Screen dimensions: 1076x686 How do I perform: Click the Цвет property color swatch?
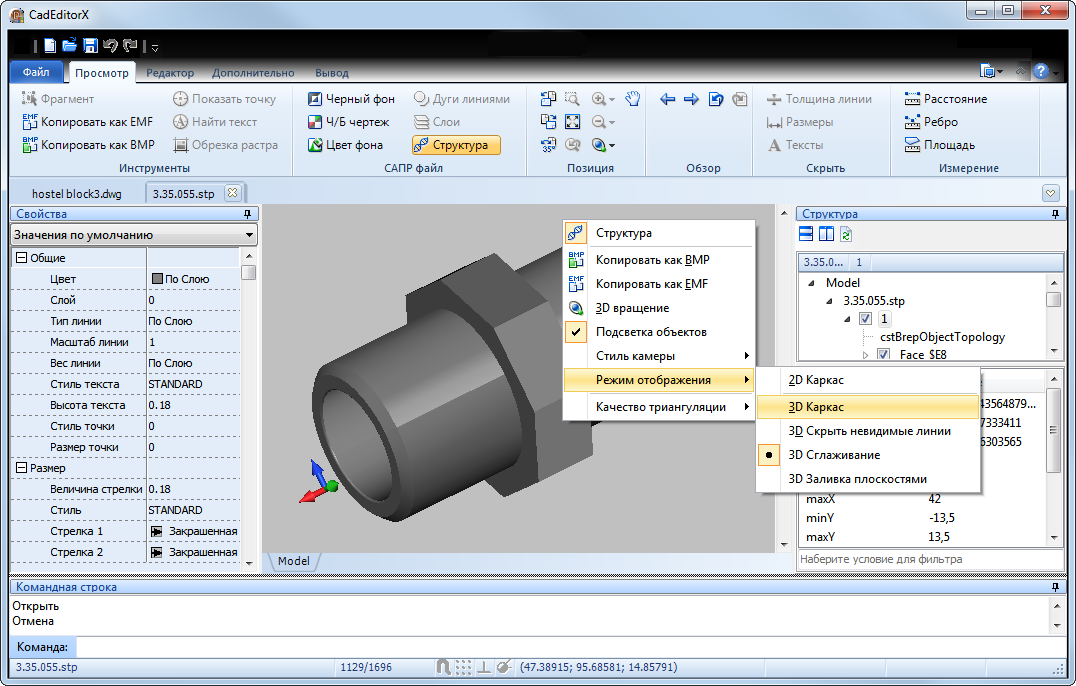[157, 279]
